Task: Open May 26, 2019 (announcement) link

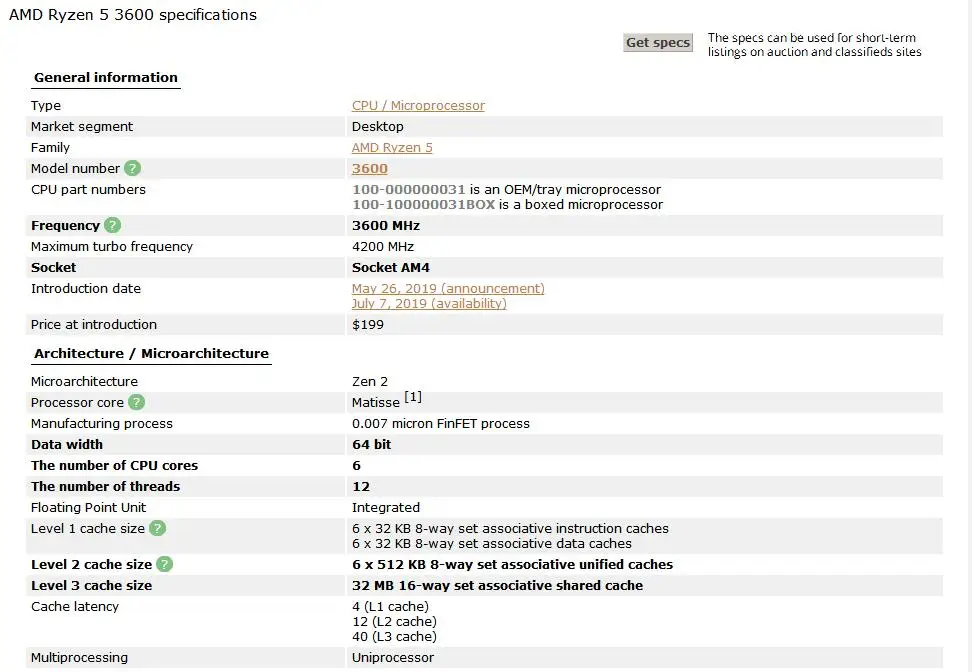Action: click(x=448, y=288)
